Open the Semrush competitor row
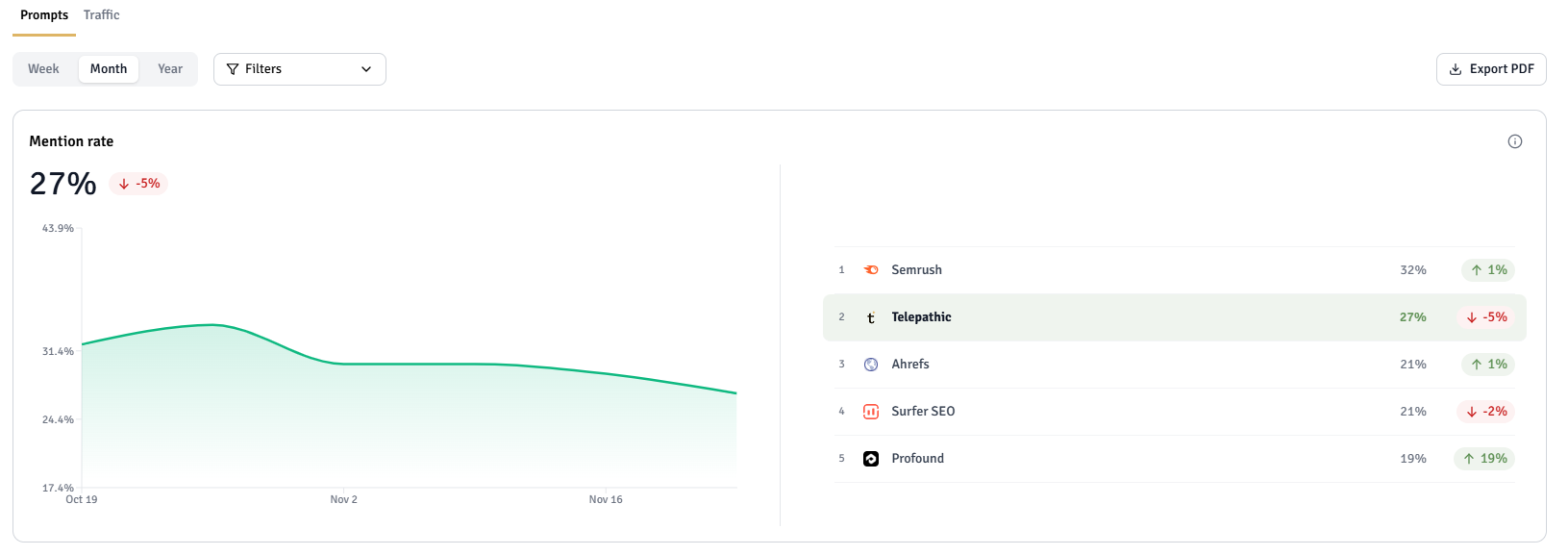The width and height of the screenshot is (1568, 555). click(x=1175, y=270)
